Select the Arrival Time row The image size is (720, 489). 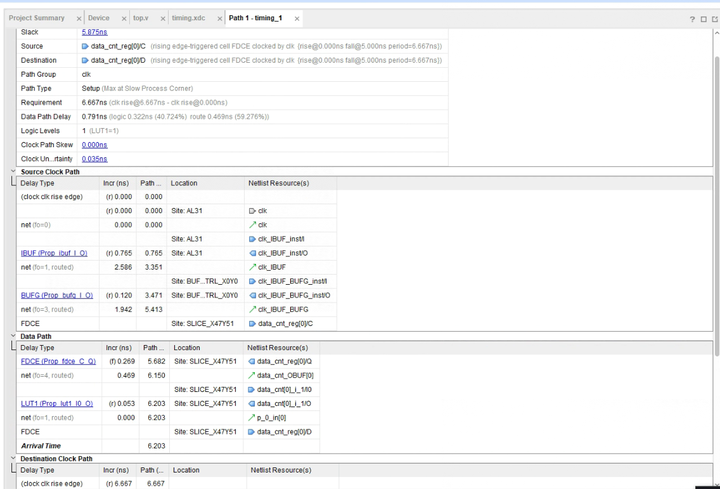(x=168, y=446)
